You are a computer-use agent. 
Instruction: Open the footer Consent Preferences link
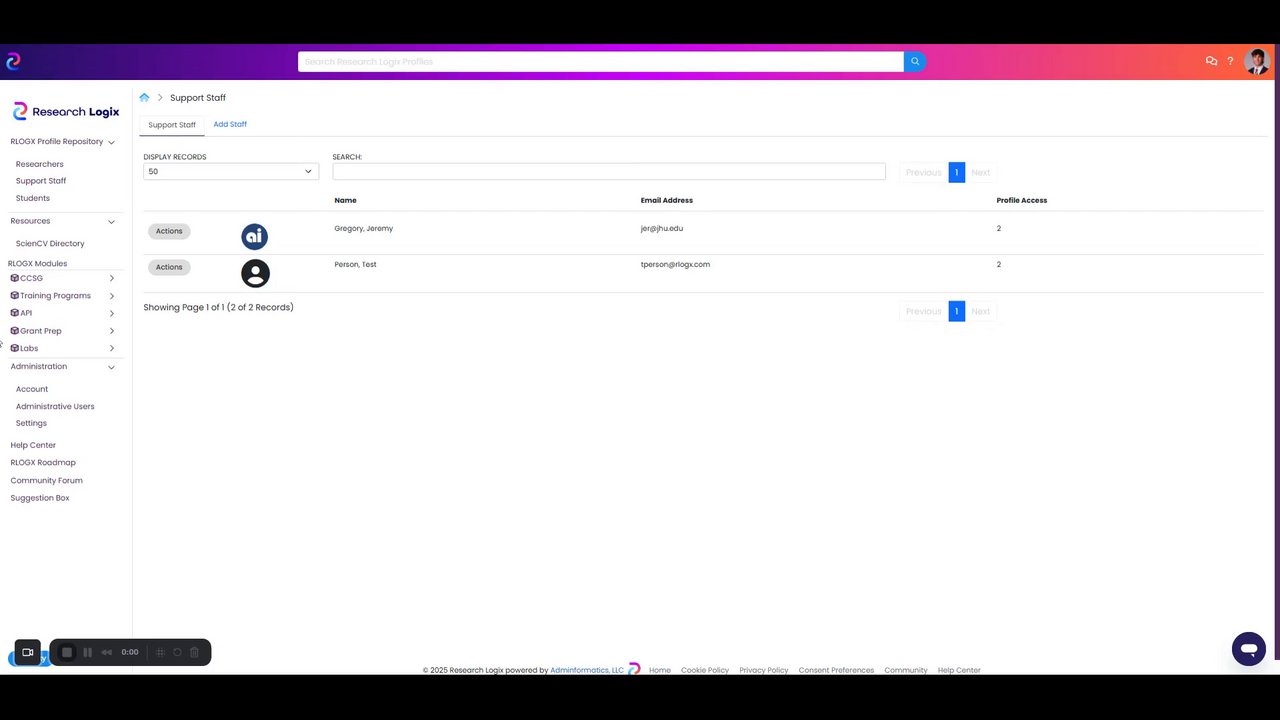tap(836, 670)
